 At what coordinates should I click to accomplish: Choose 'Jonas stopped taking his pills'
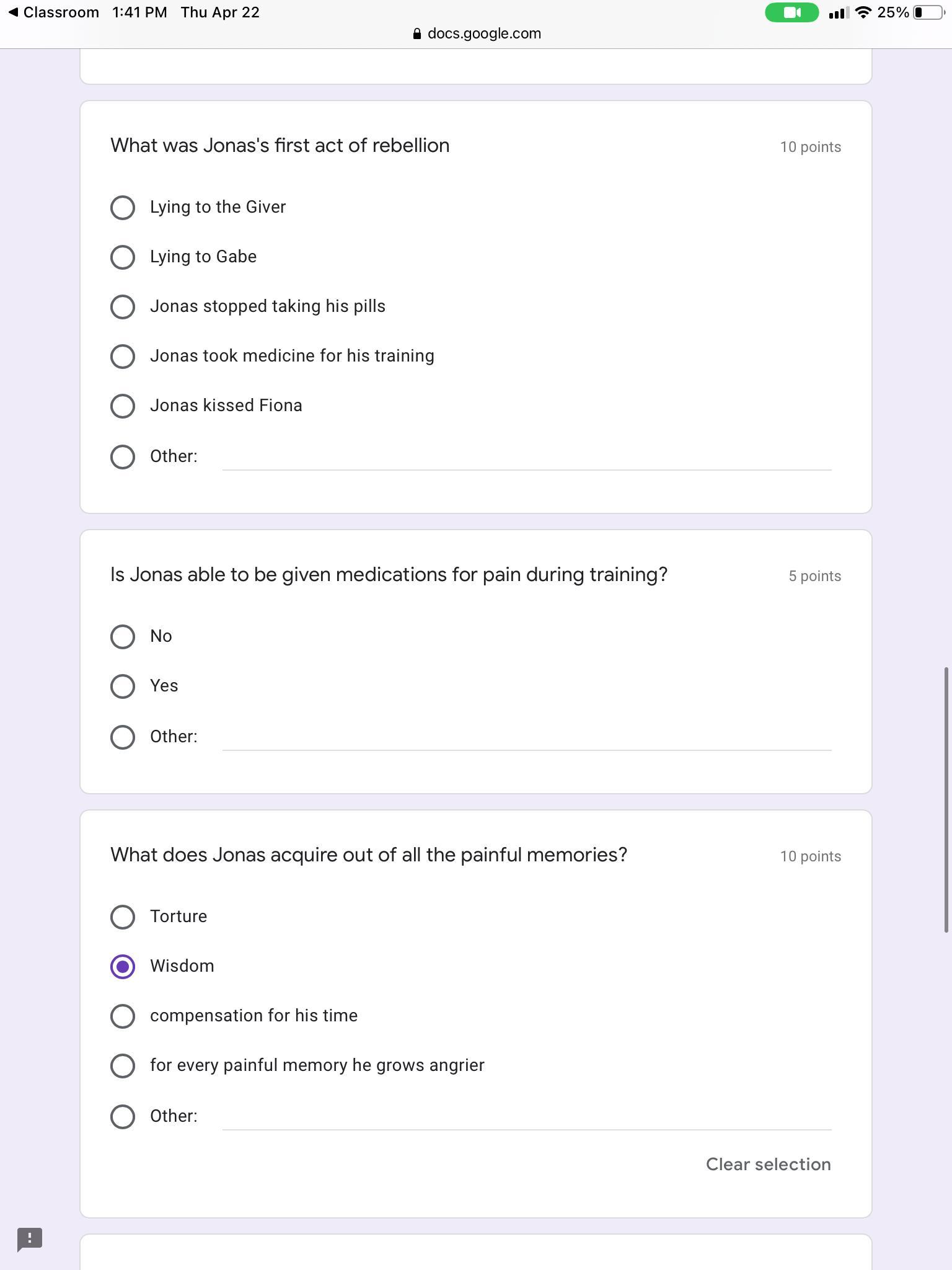click(x=123, y=307)
